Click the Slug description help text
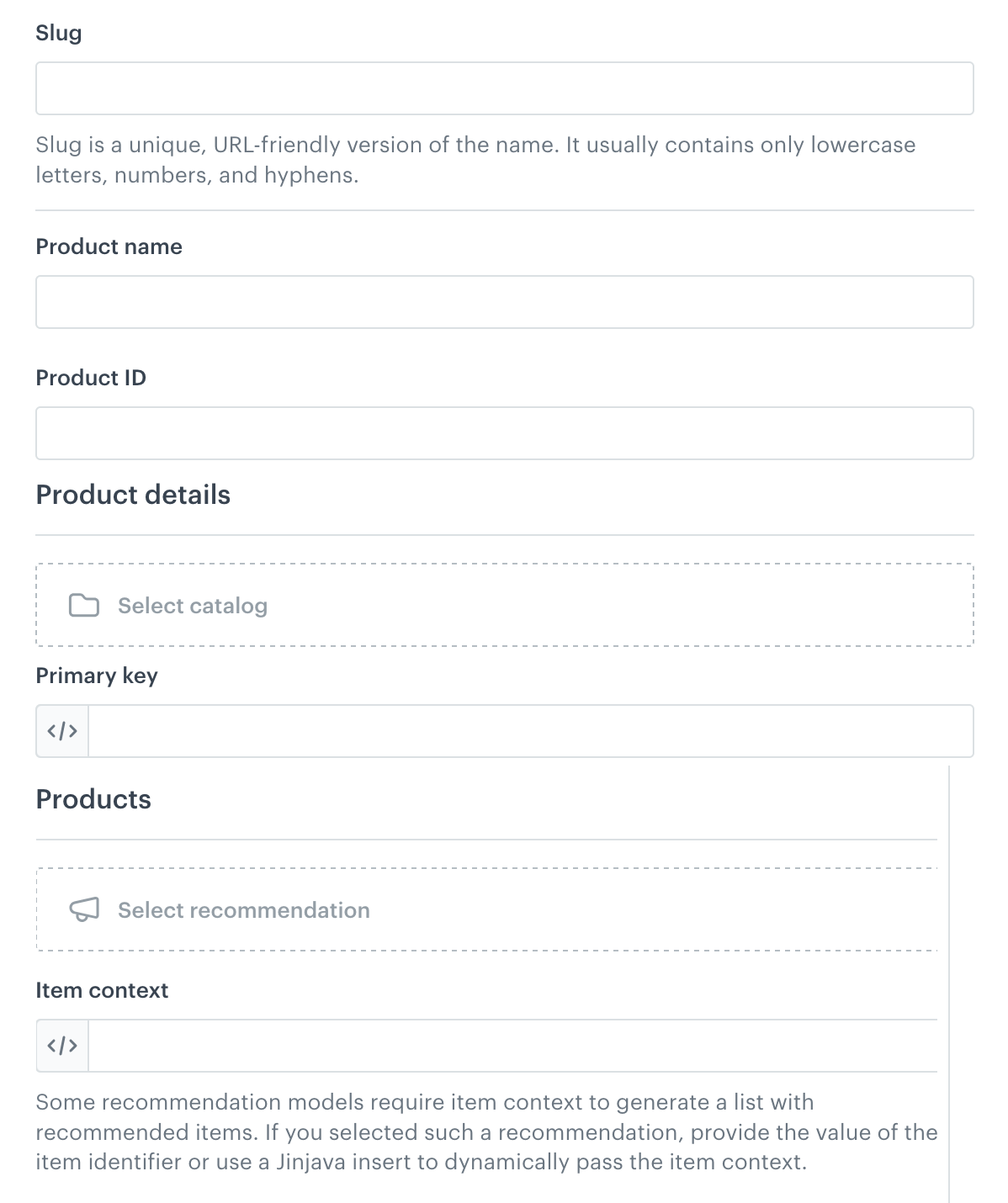This screenshot has width=1008, height=1203. [x=475, y=160]
